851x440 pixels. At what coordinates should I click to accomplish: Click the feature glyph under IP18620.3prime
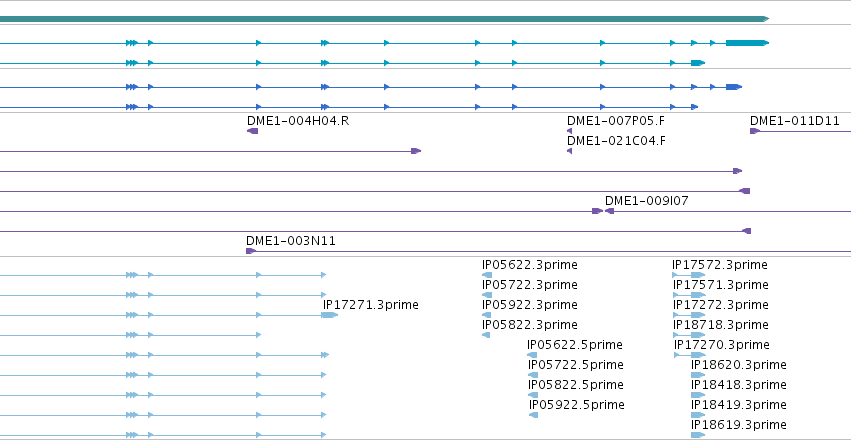point(698,375)
